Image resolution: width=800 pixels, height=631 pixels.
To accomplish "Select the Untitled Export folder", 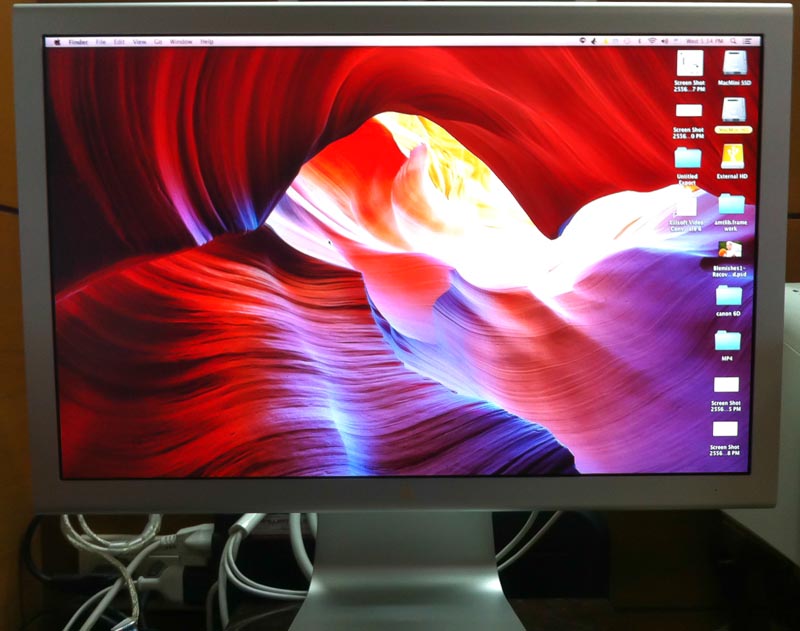I will point(688,159).
